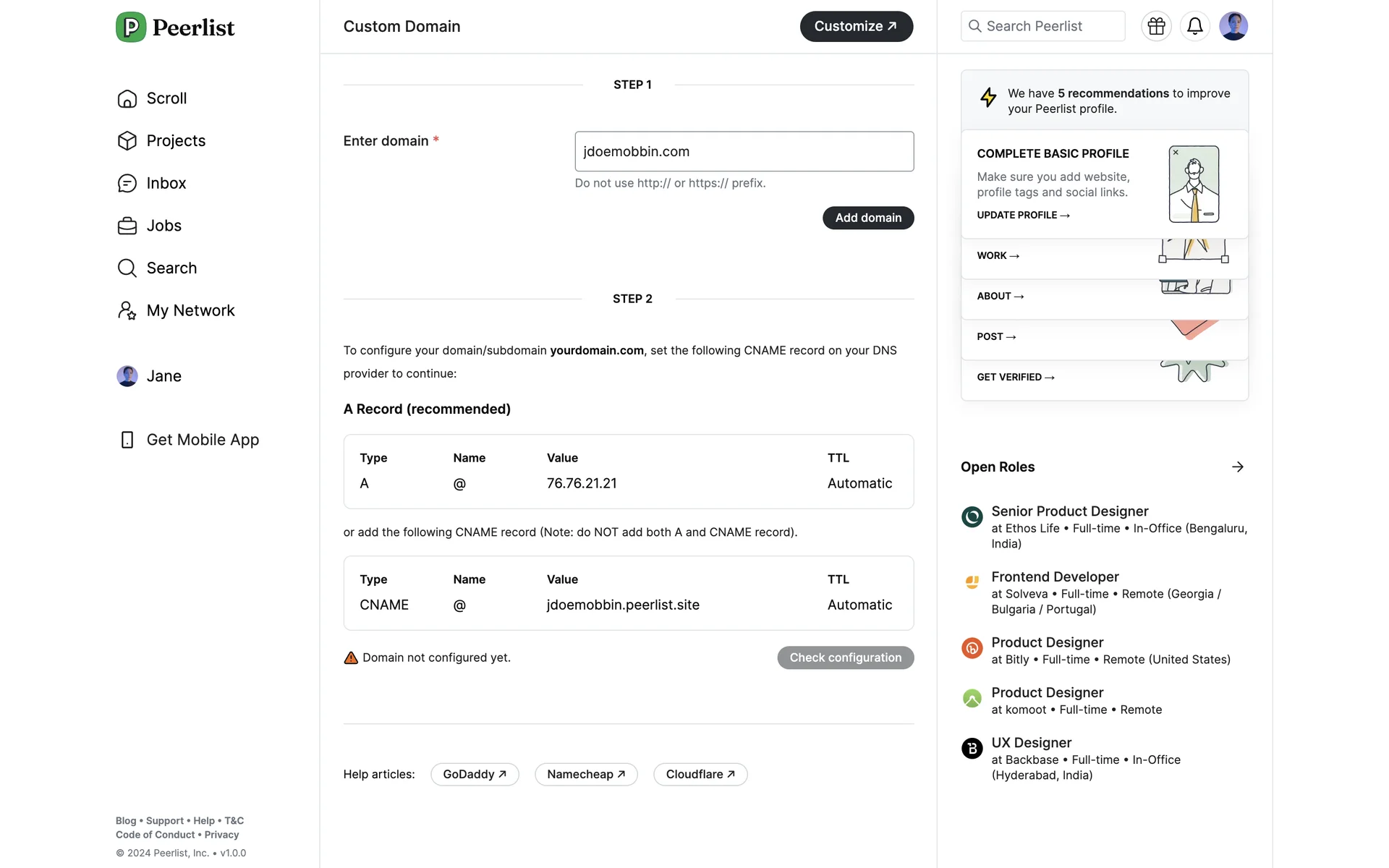This screenshot has height=868, width=1389.
Task: Open the GoDaddy help article
Action: [x=475, y=775]
